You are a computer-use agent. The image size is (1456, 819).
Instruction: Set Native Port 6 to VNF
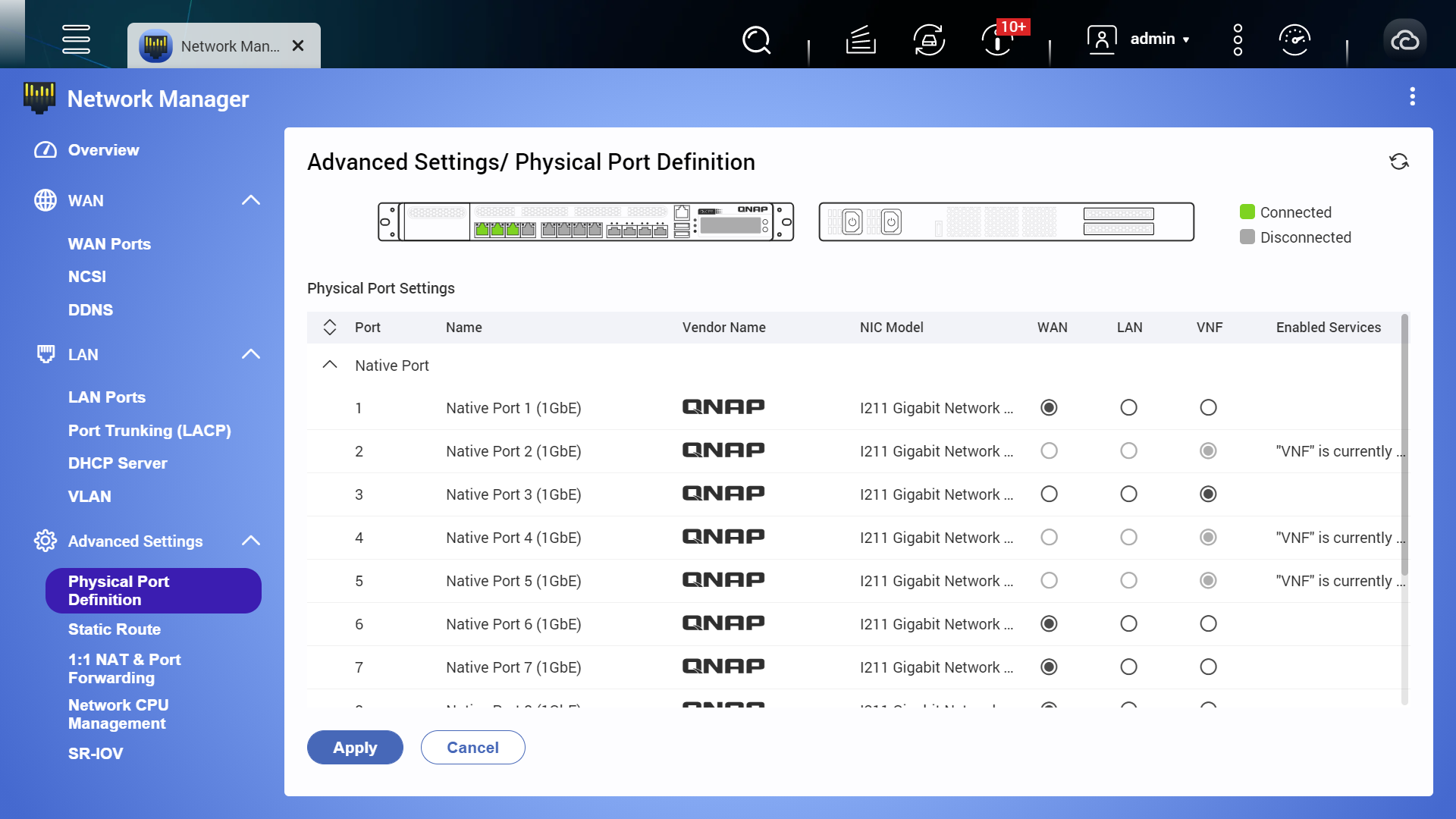point(1208,624)
